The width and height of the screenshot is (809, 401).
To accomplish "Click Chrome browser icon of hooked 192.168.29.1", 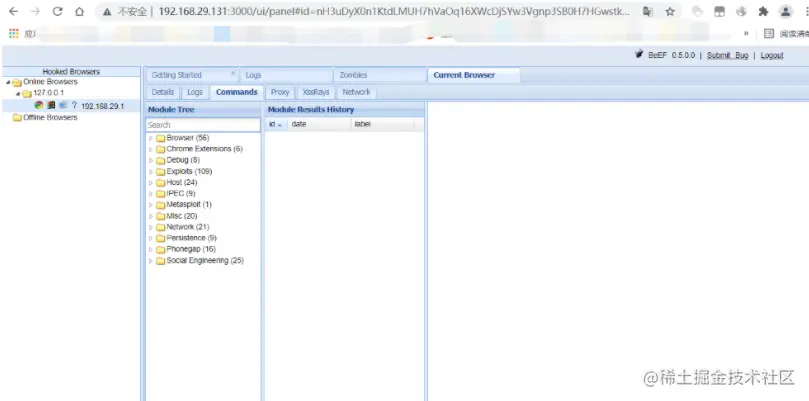I will pos(39,105).
